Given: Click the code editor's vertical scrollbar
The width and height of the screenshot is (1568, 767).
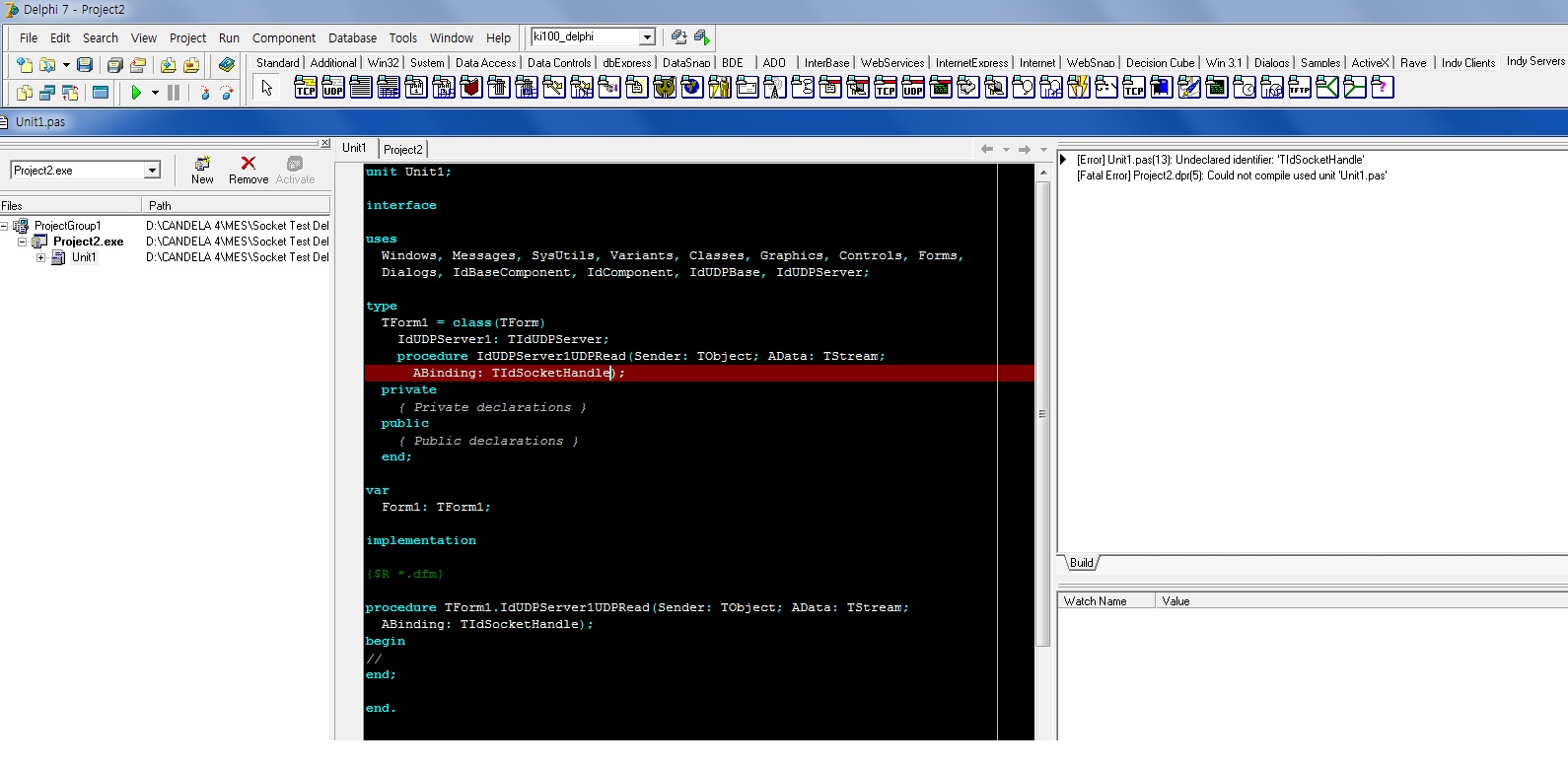Looking at the screenshot, I should point(1042,414).
